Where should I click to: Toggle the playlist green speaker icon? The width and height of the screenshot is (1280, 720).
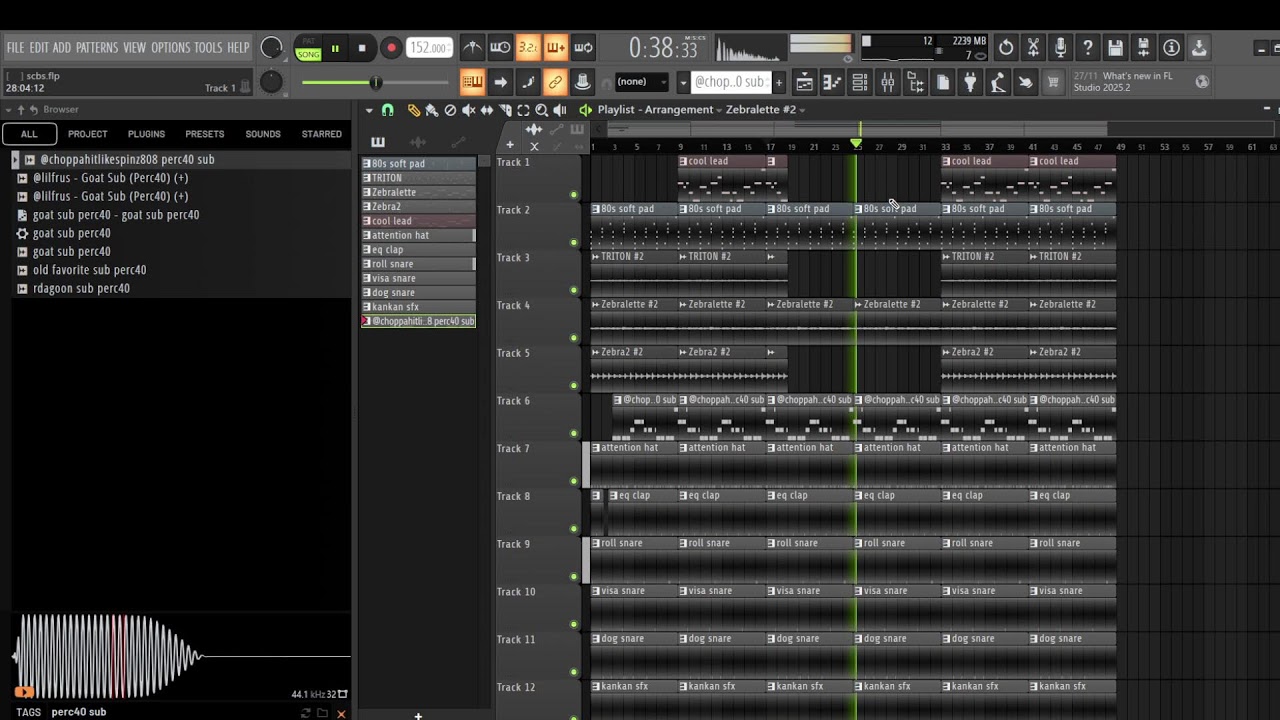click(585, 110)
